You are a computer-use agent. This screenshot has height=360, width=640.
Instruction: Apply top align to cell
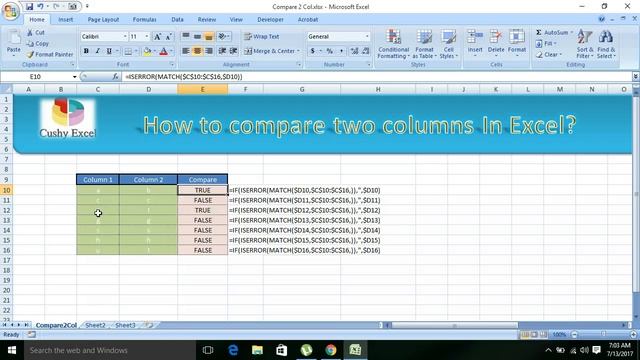click(x=186, y=37)
